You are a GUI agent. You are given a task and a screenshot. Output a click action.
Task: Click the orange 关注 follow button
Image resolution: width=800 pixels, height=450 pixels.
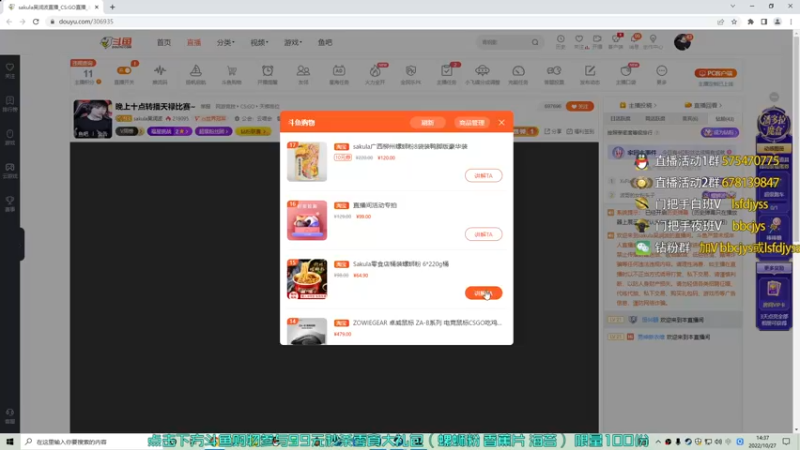pyautogui.click(x=580, y=106)
